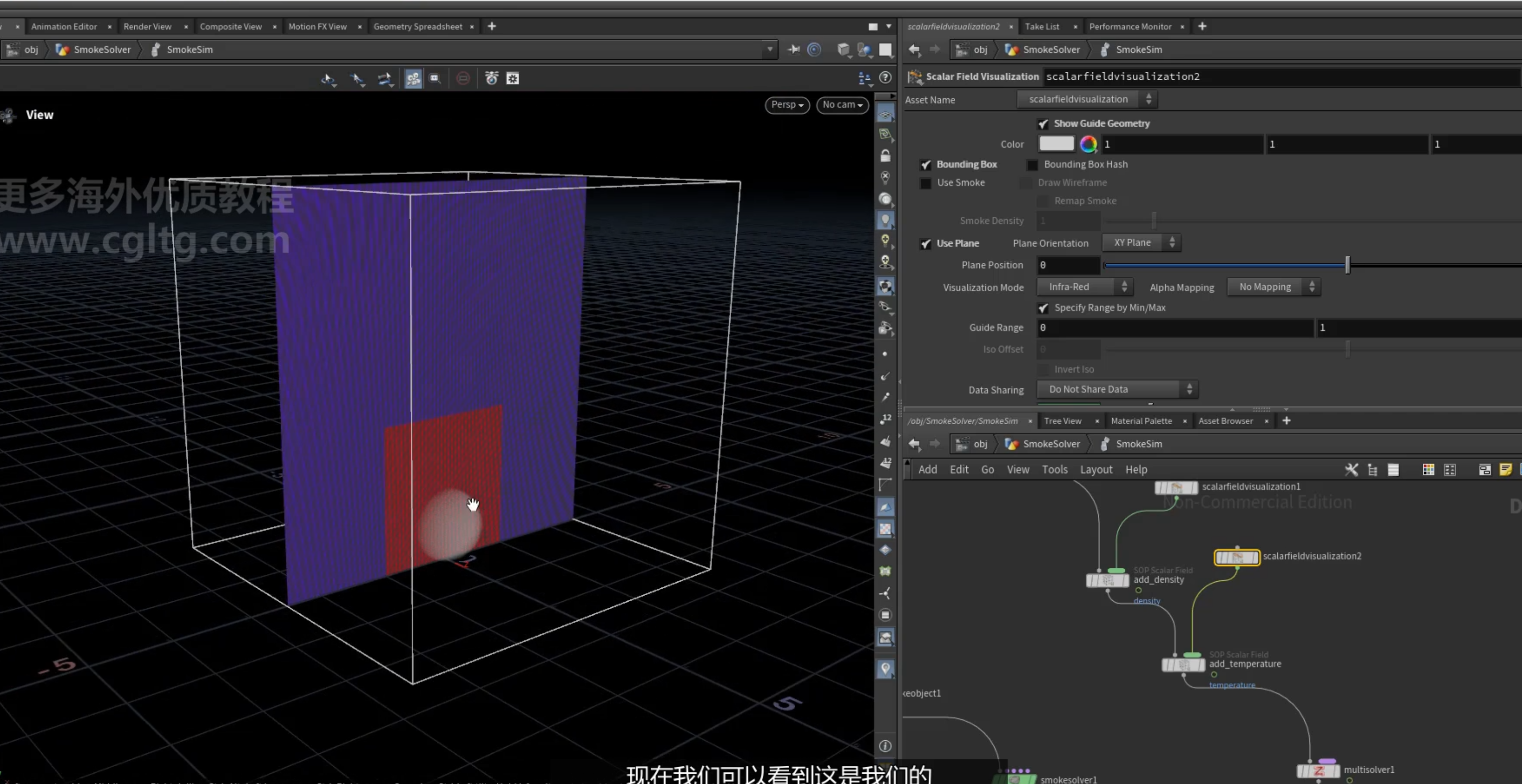The height and width of the screenshot is (784, 1522).
Task: Open network editor tools wrench icon
Action: [x=1351, y=470]
